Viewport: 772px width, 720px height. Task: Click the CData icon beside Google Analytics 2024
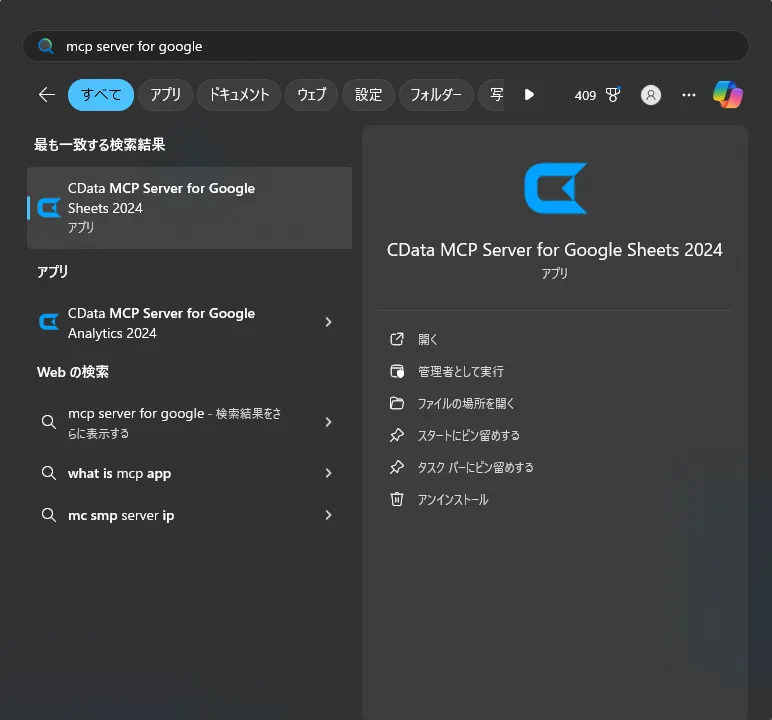click(49, 323)
